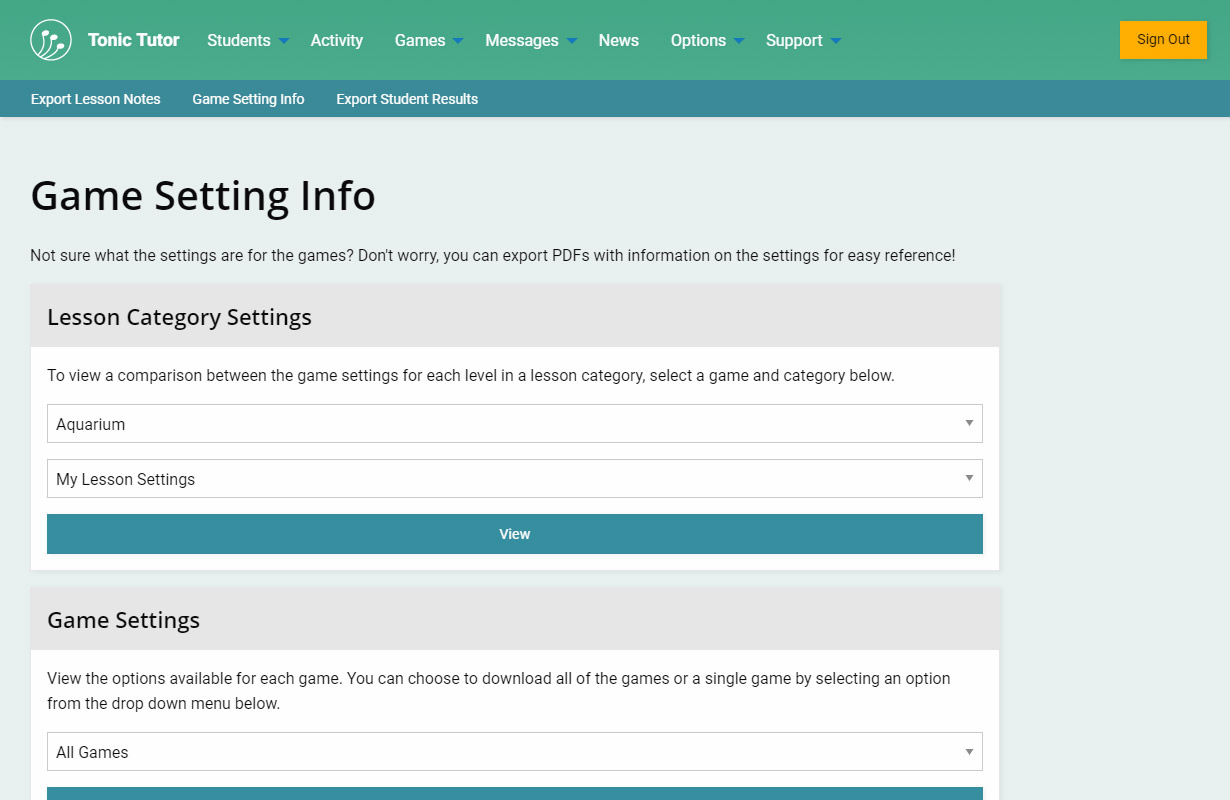Click the Tonic Tutor brand name

[133, 40]
